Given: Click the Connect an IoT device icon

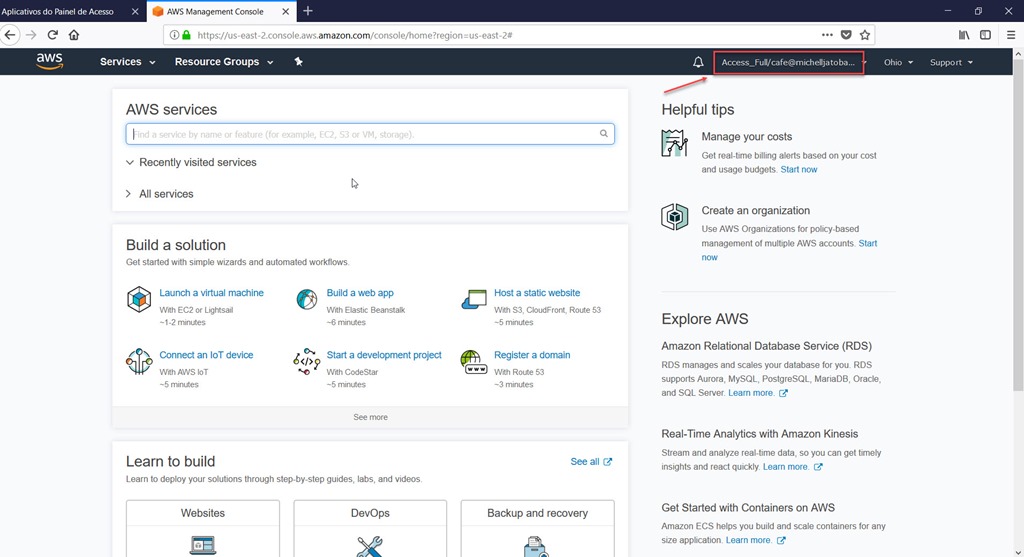Looking at the screenshot, I should pyautogui.click(x=139, y=361).
